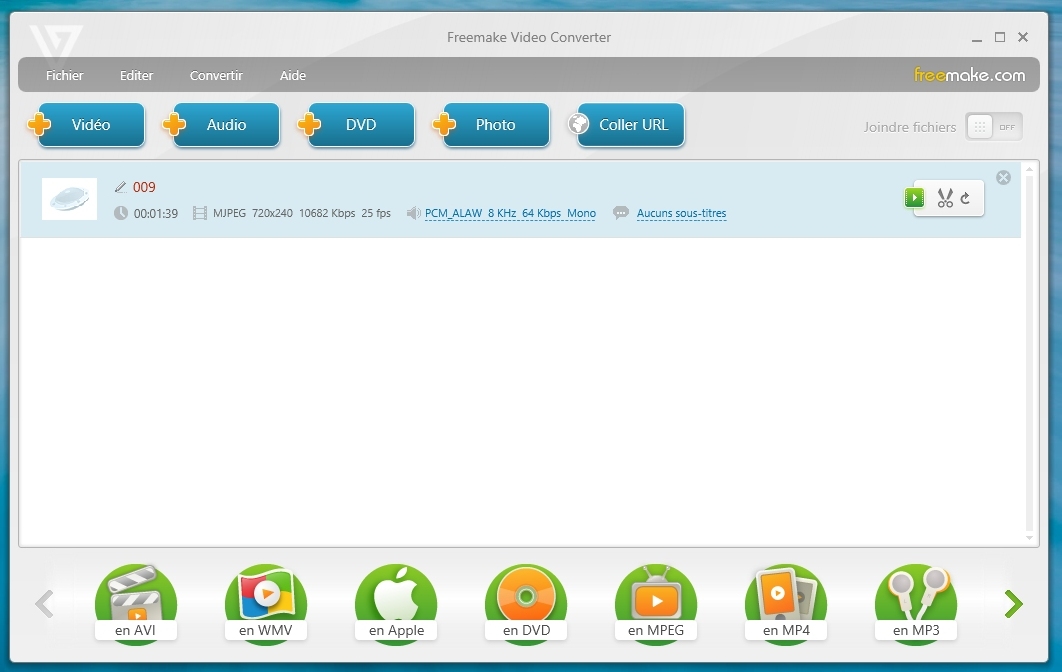Play the 009 video preview
Screen dimensions: 1062x672
point(914,198)
